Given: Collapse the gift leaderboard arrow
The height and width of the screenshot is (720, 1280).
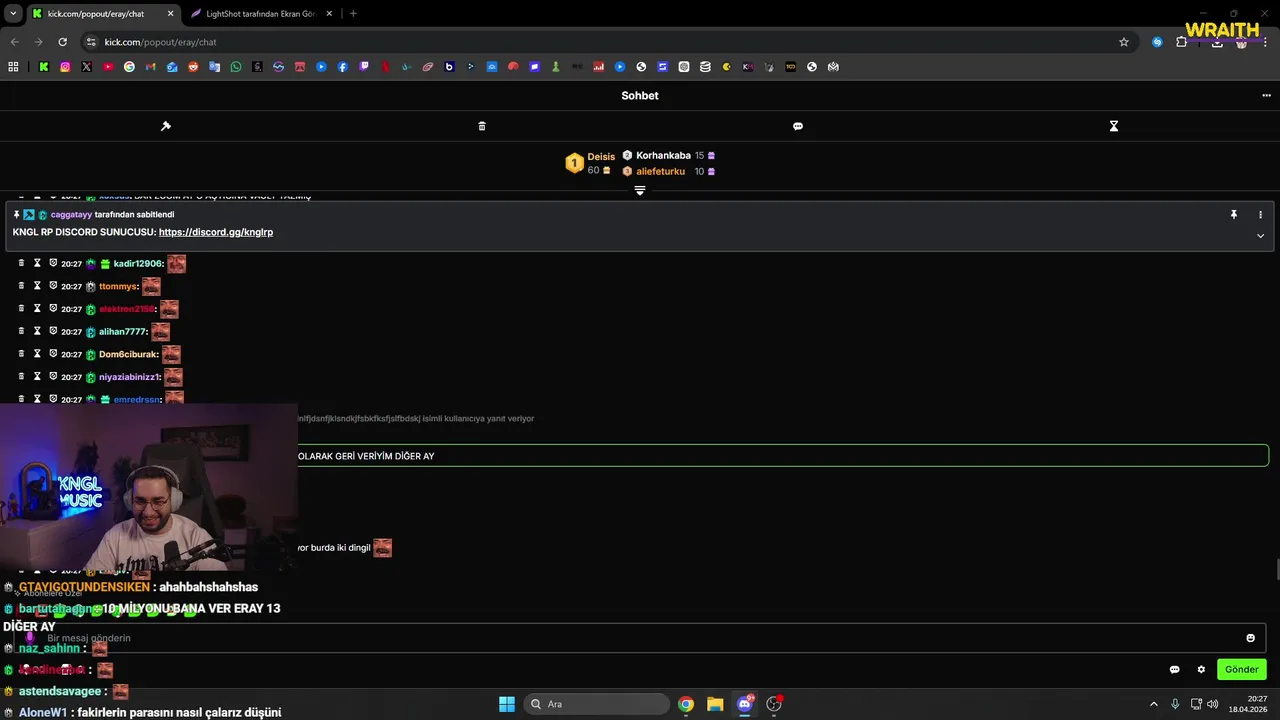Looking at the screenshot, I should (640, 190).
